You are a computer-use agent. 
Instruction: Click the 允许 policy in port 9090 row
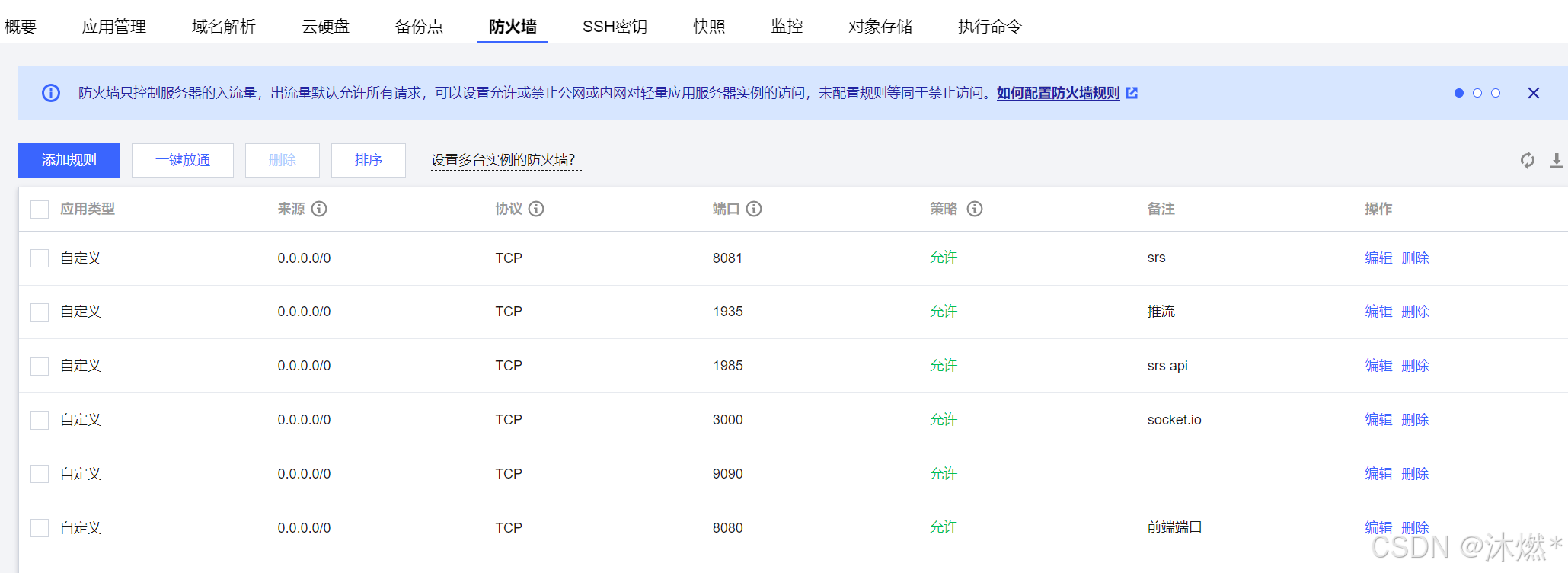tap(944, 474)
